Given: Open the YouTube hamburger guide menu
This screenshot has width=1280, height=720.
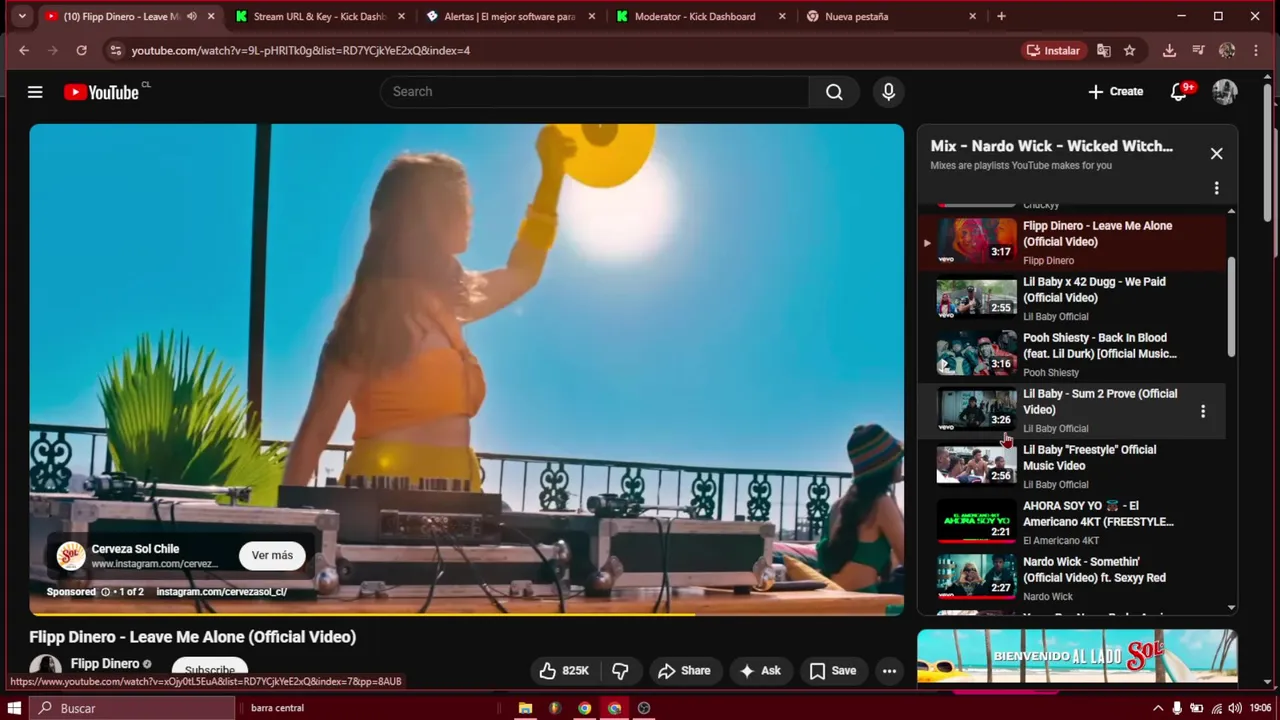Looking at the screenshot, I should 35,92.
